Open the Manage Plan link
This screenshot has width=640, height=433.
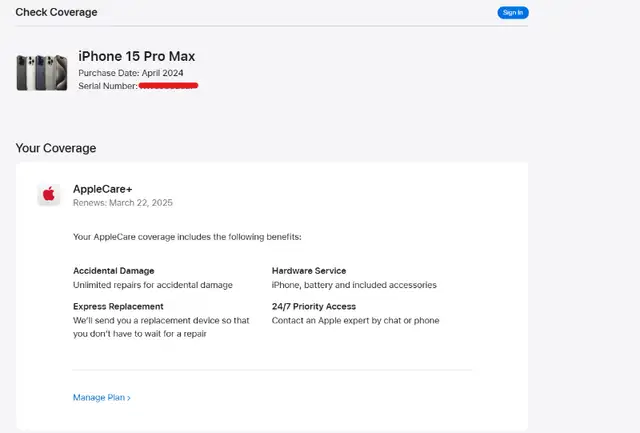pos(102,397)
